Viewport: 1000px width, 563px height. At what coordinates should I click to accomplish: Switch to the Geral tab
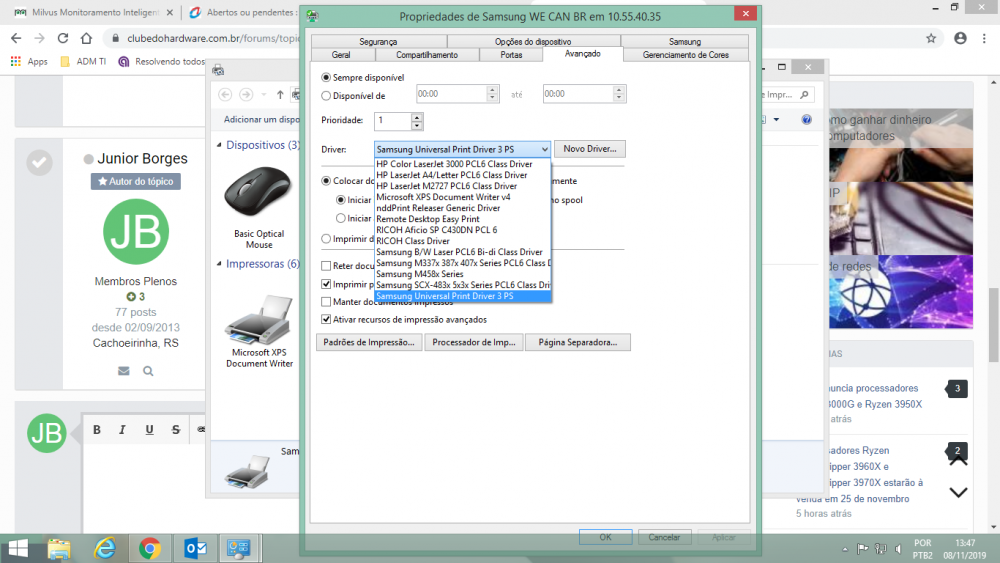coord(341,55)
